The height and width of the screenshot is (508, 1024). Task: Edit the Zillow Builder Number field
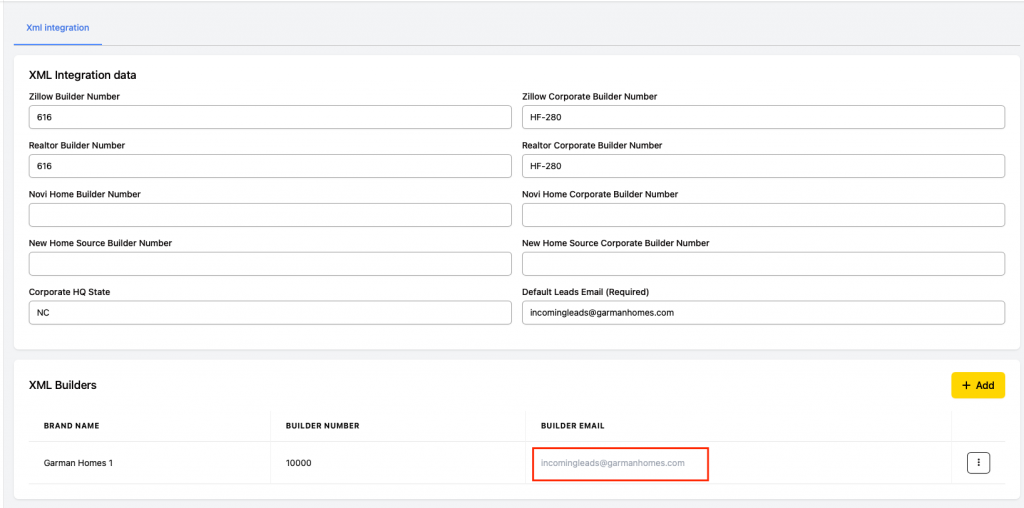pyautogui.click(x=270, y=118)
